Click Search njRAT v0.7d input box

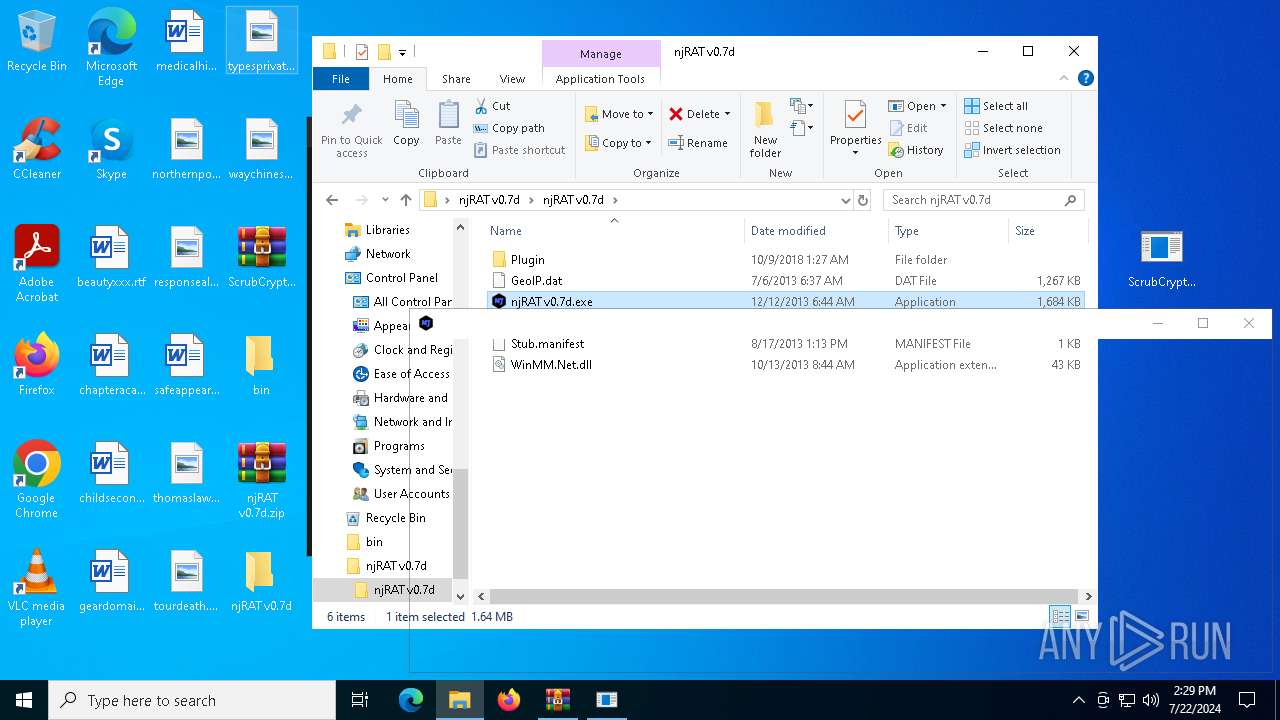pos(983,200)
